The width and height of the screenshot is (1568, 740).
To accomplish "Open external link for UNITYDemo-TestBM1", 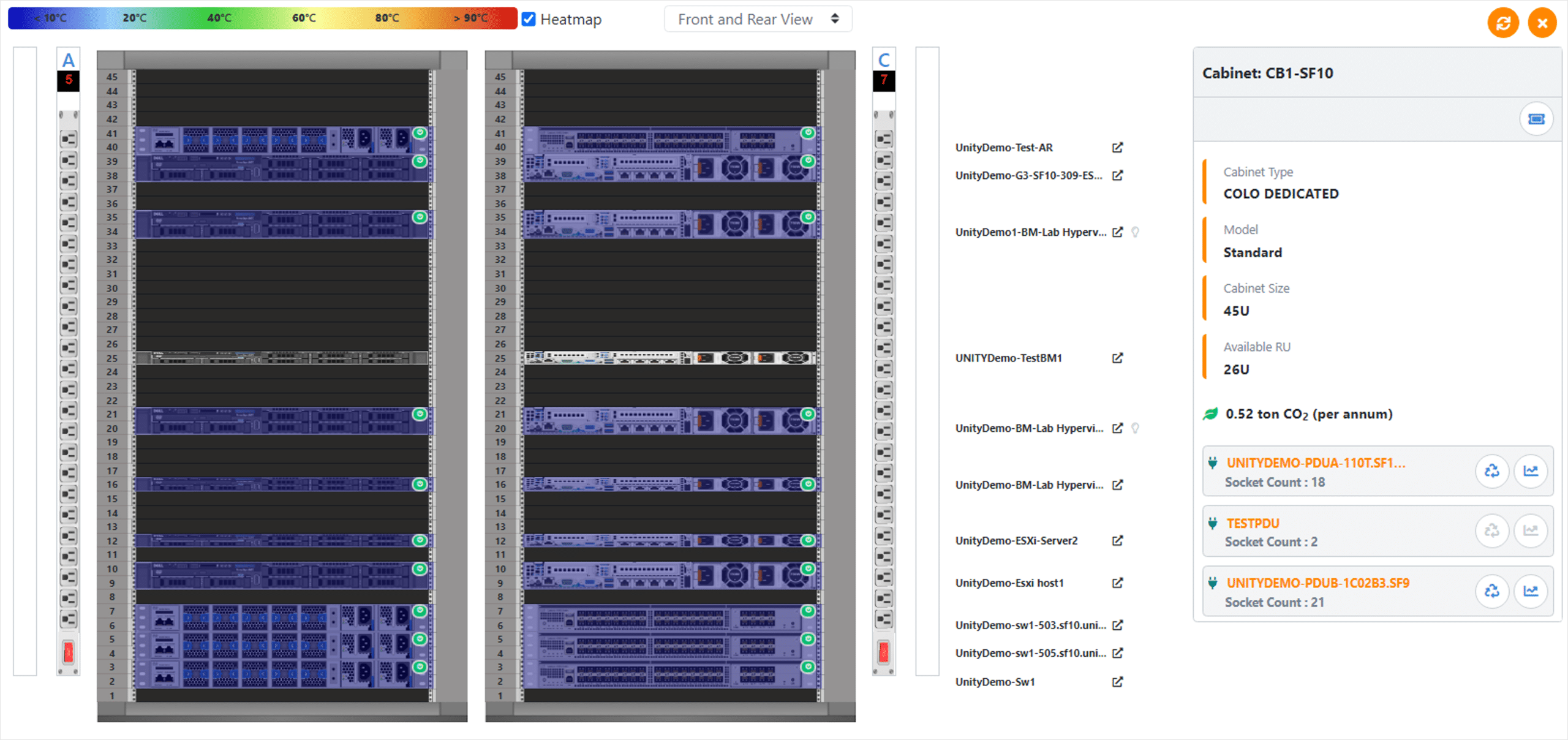I will (1118, 358).
